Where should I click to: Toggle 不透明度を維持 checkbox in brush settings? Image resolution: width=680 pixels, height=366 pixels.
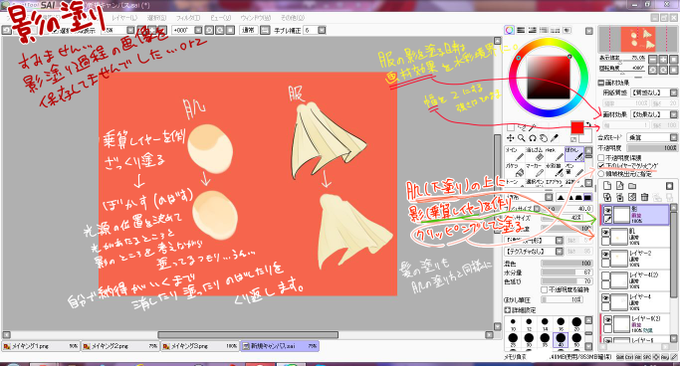coord(544,289)
